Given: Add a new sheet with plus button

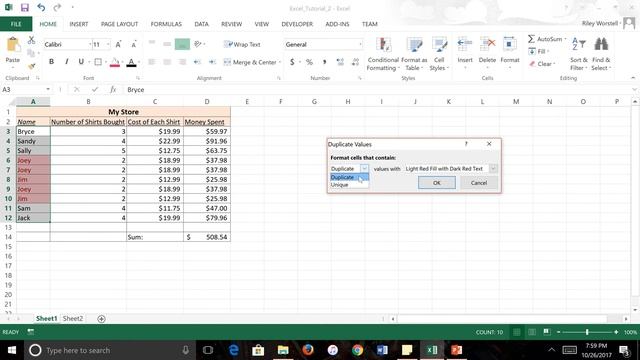Looking at the screenshot, I should click(x=101, y=319).
